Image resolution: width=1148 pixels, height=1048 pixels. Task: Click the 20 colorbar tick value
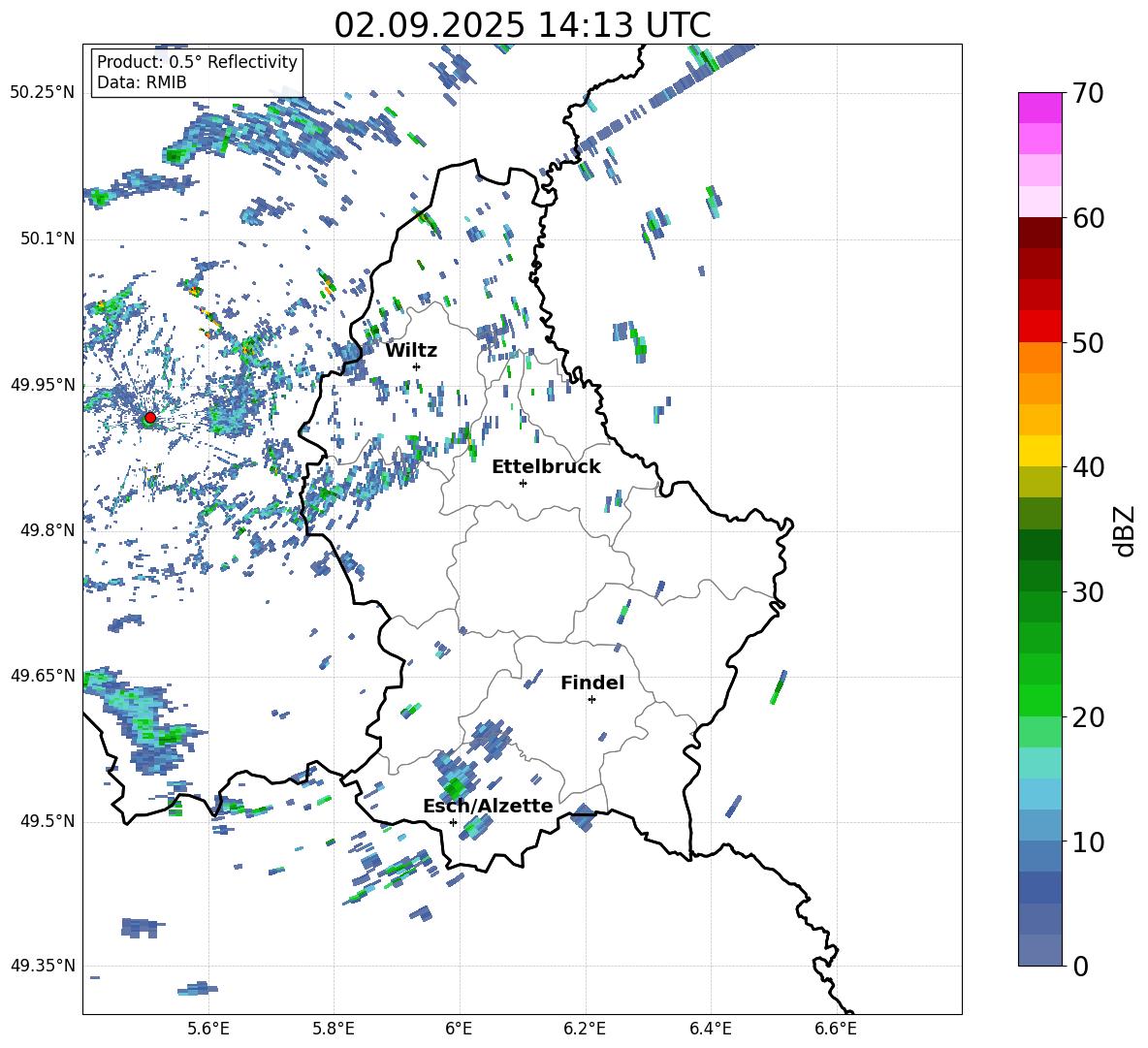pyautogui.click(x=1088, y=717)
